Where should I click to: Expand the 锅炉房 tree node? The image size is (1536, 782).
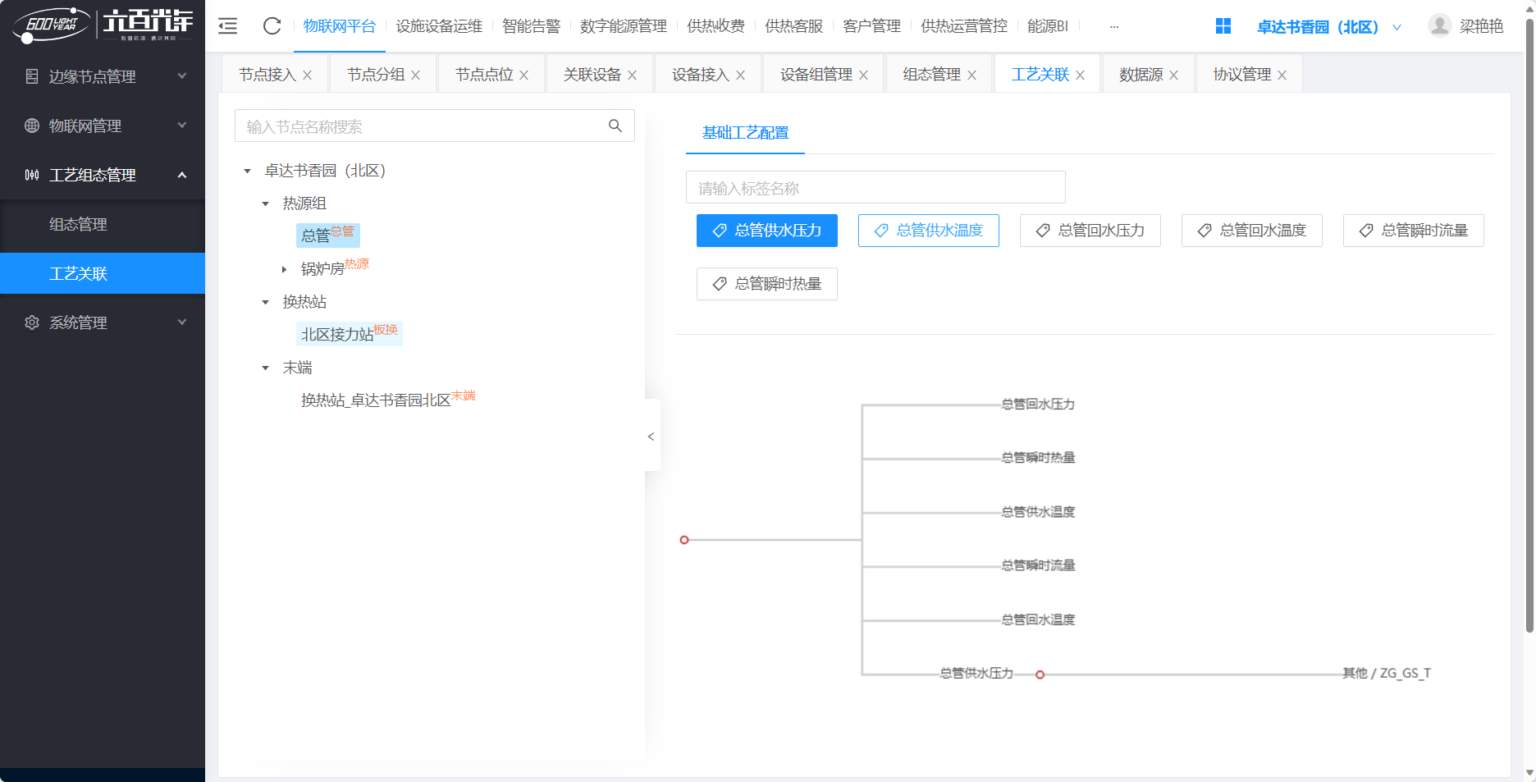284,269
